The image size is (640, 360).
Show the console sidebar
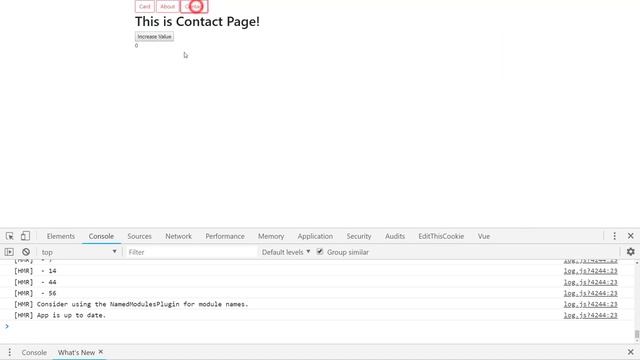(9, 252)
